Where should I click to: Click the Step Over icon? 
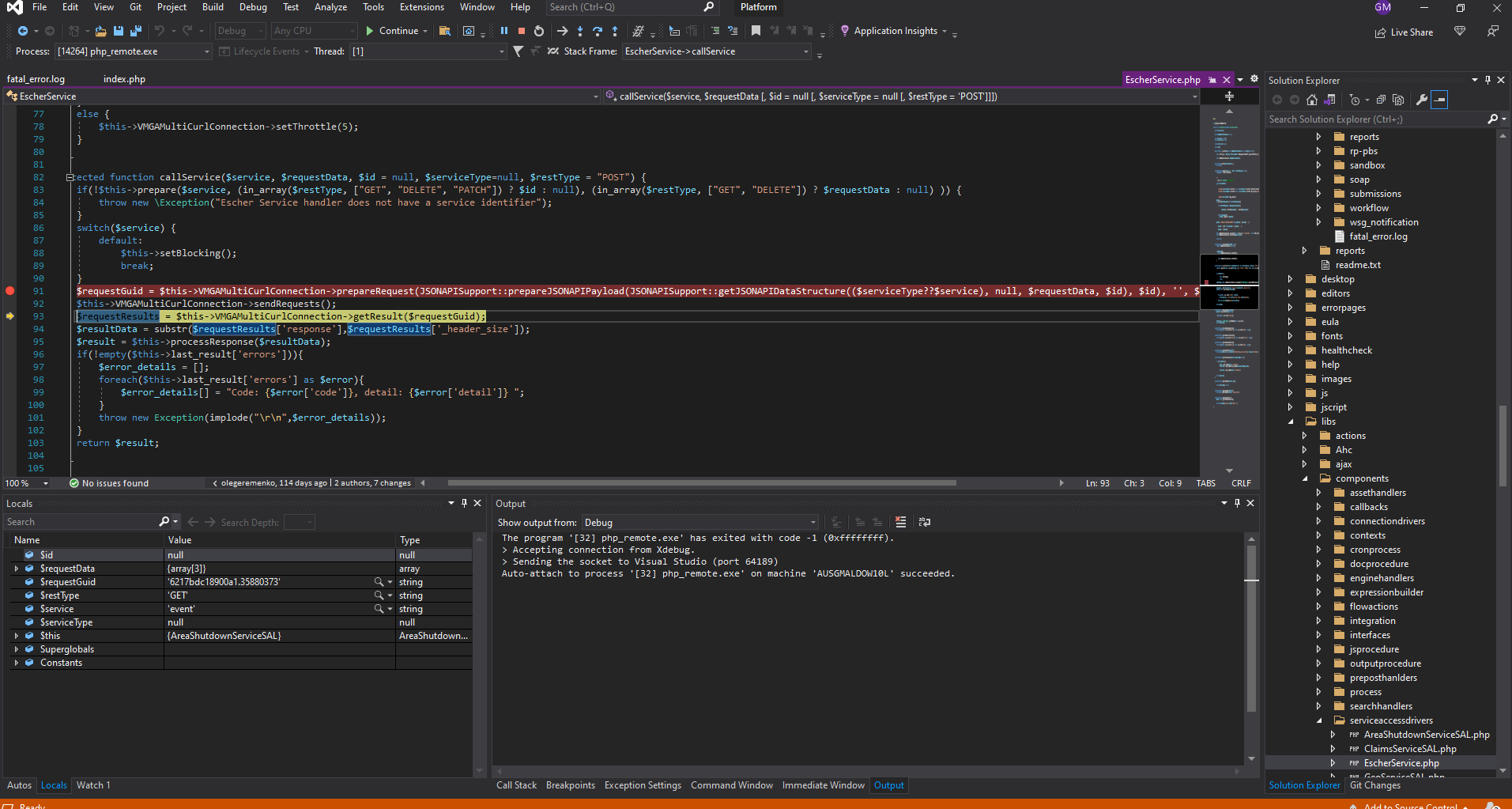[x=598, y=31]
